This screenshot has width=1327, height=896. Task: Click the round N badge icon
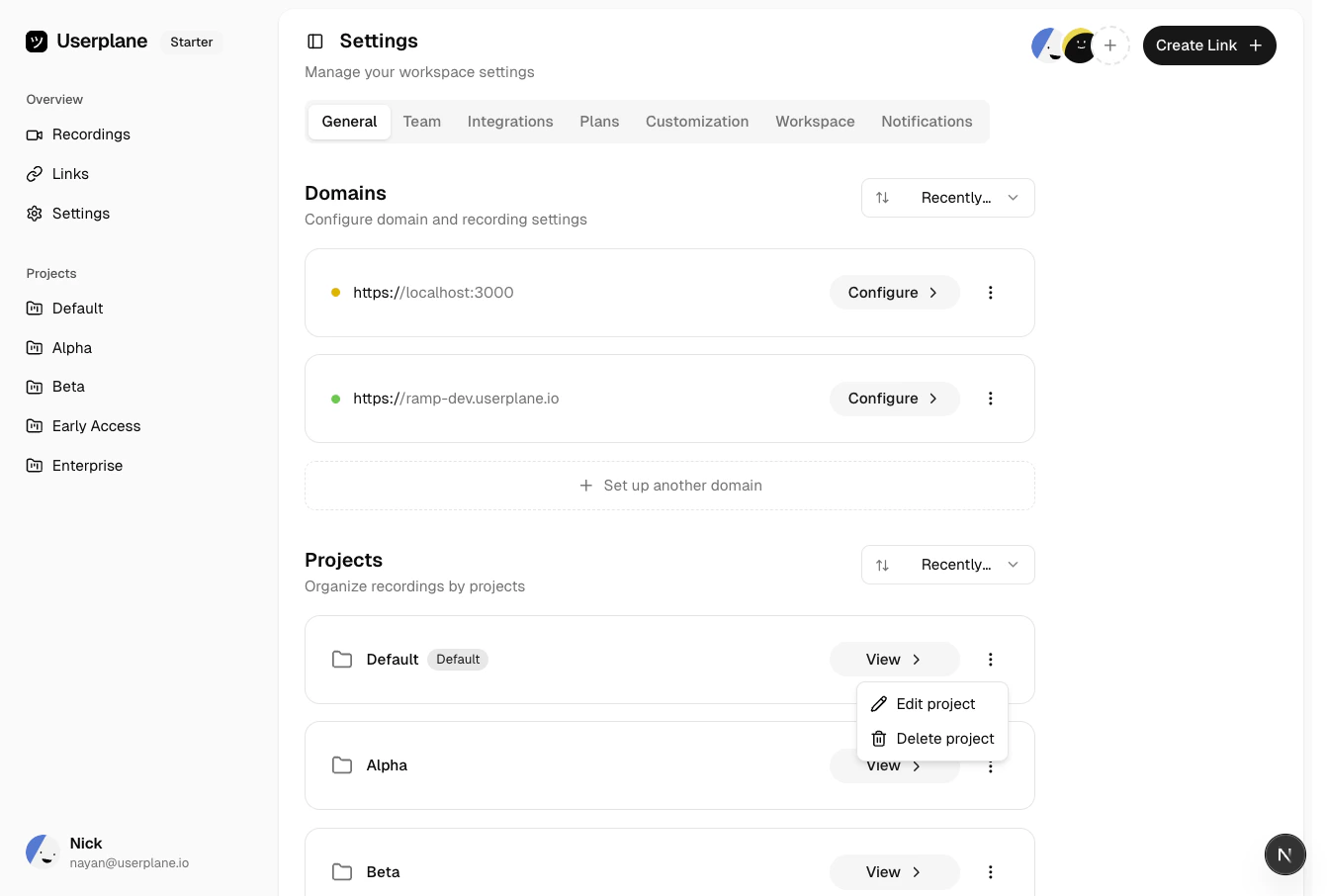tap(1284, 854)
